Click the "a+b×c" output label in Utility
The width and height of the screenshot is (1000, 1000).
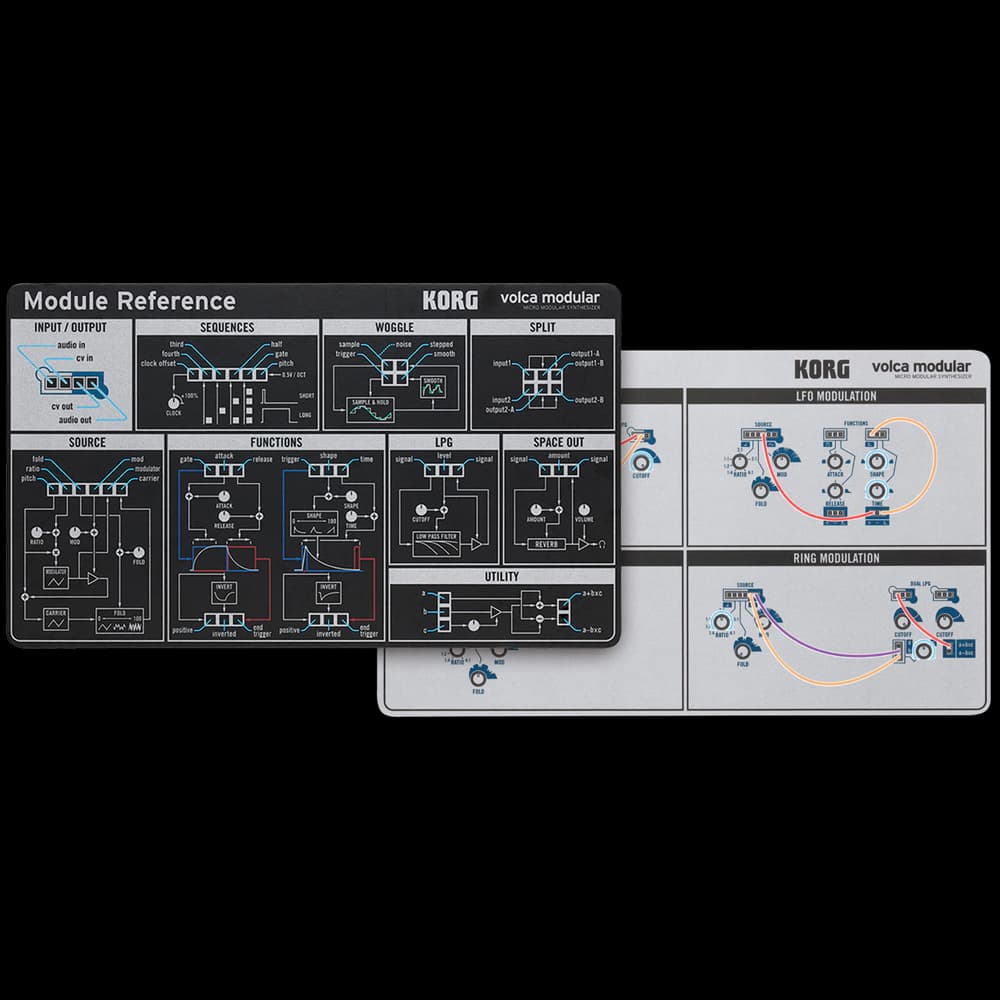(592, 594)
